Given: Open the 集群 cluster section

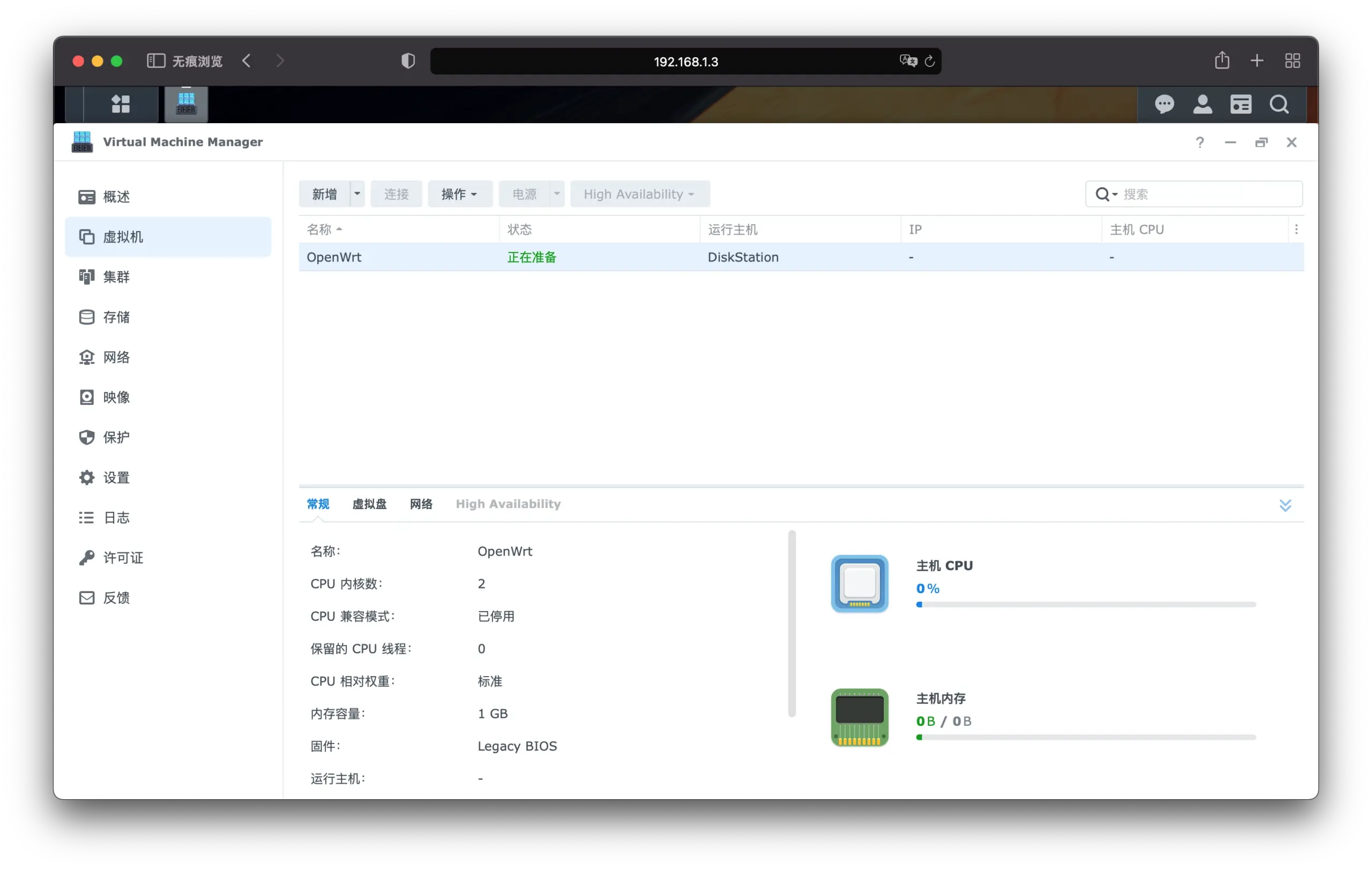Looking at the screenshot, I should (168, 277).
